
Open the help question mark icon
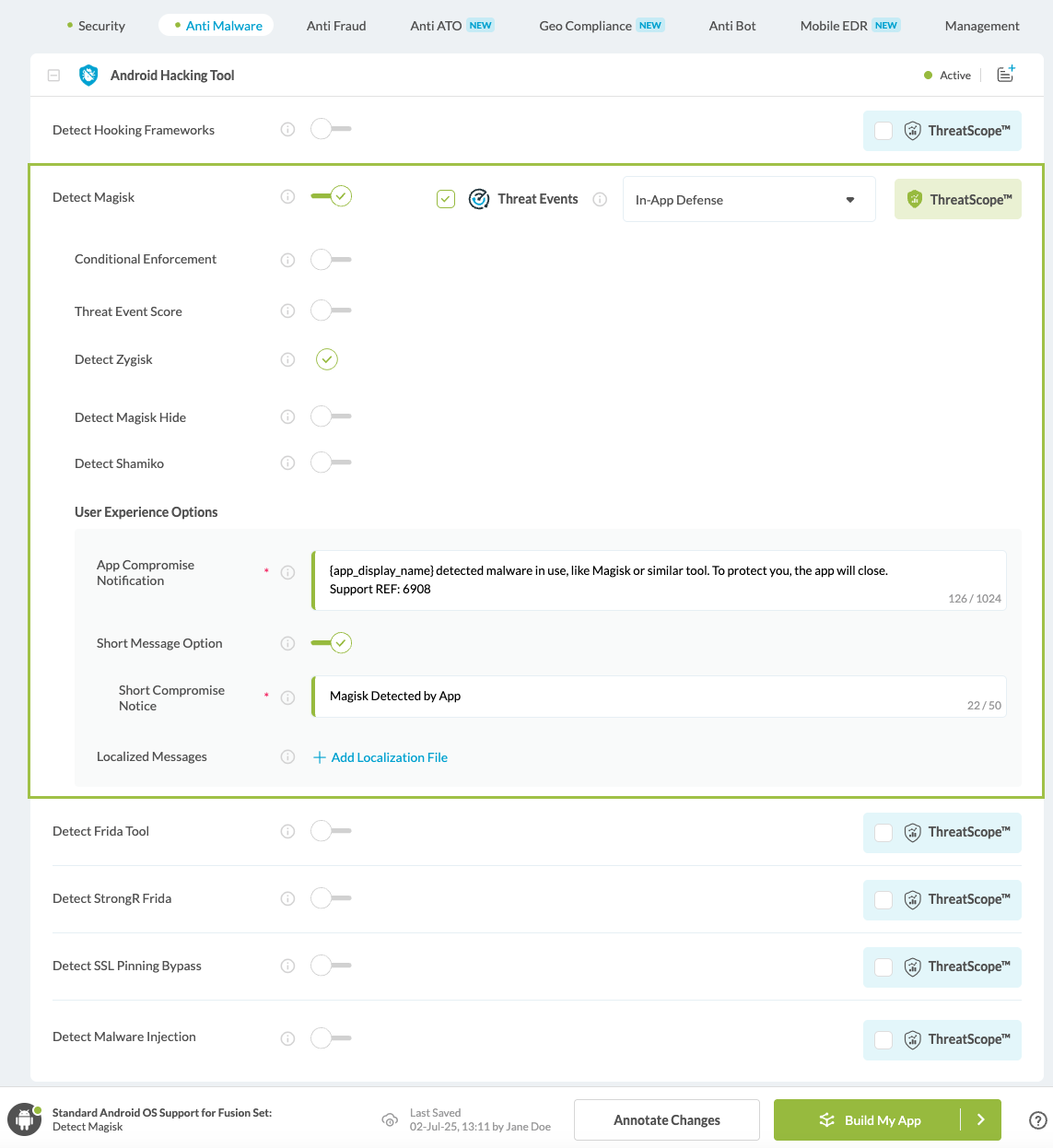click(x=1037, y=1120)
